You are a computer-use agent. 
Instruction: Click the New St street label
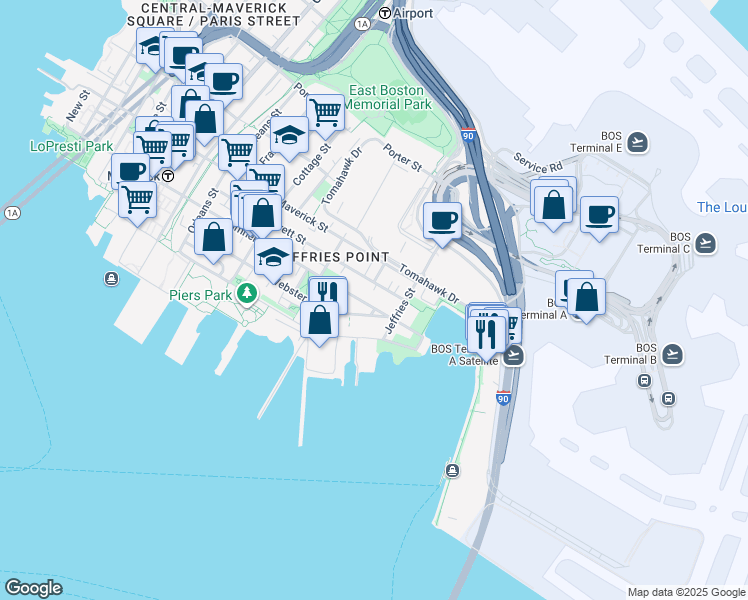point(78,106)
